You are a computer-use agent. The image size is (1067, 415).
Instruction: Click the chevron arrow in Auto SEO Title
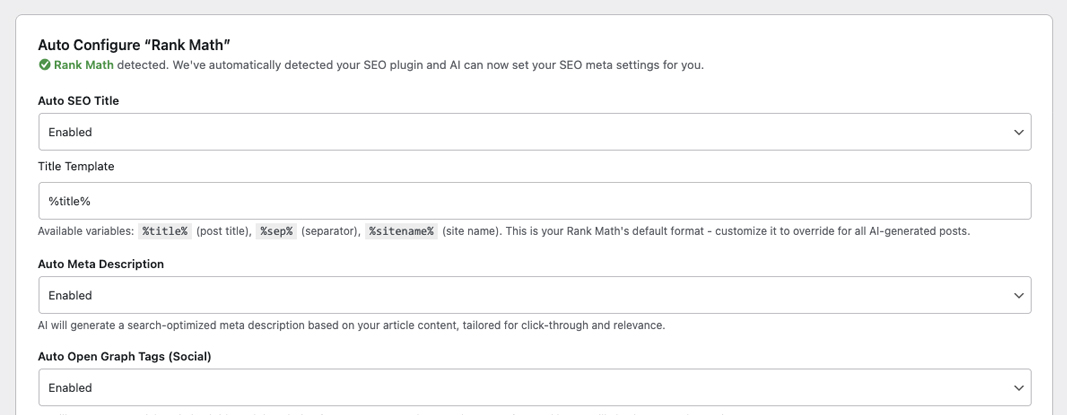coord(1018,132)
